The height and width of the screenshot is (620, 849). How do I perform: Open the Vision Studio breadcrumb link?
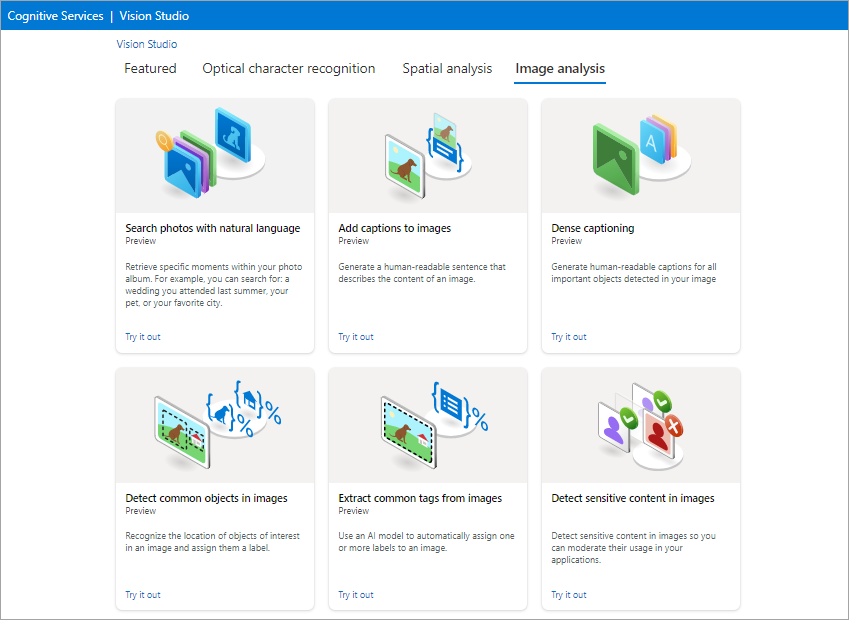click(146, 43)
